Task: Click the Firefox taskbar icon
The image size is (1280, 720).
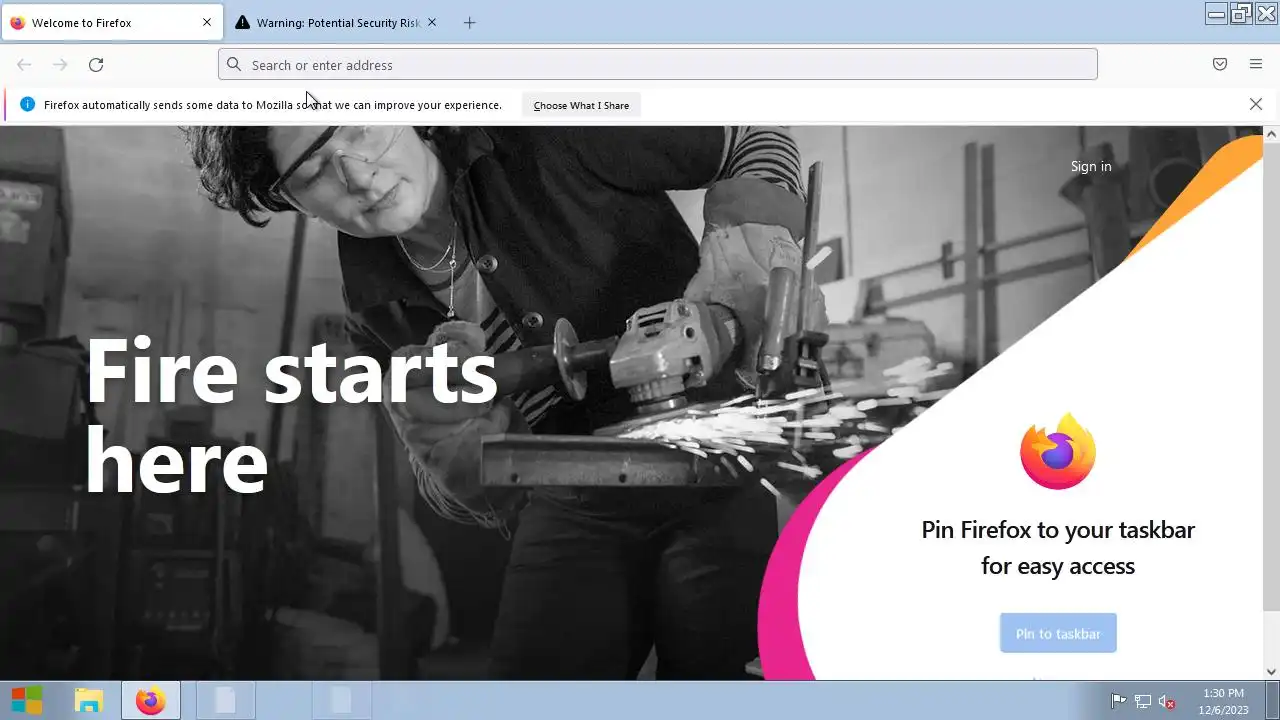Action: pos(151,700)
